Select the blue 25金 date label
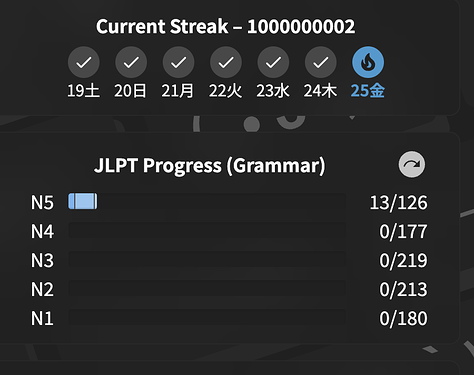Screen dimensions: 474x375 coord(368,91)
